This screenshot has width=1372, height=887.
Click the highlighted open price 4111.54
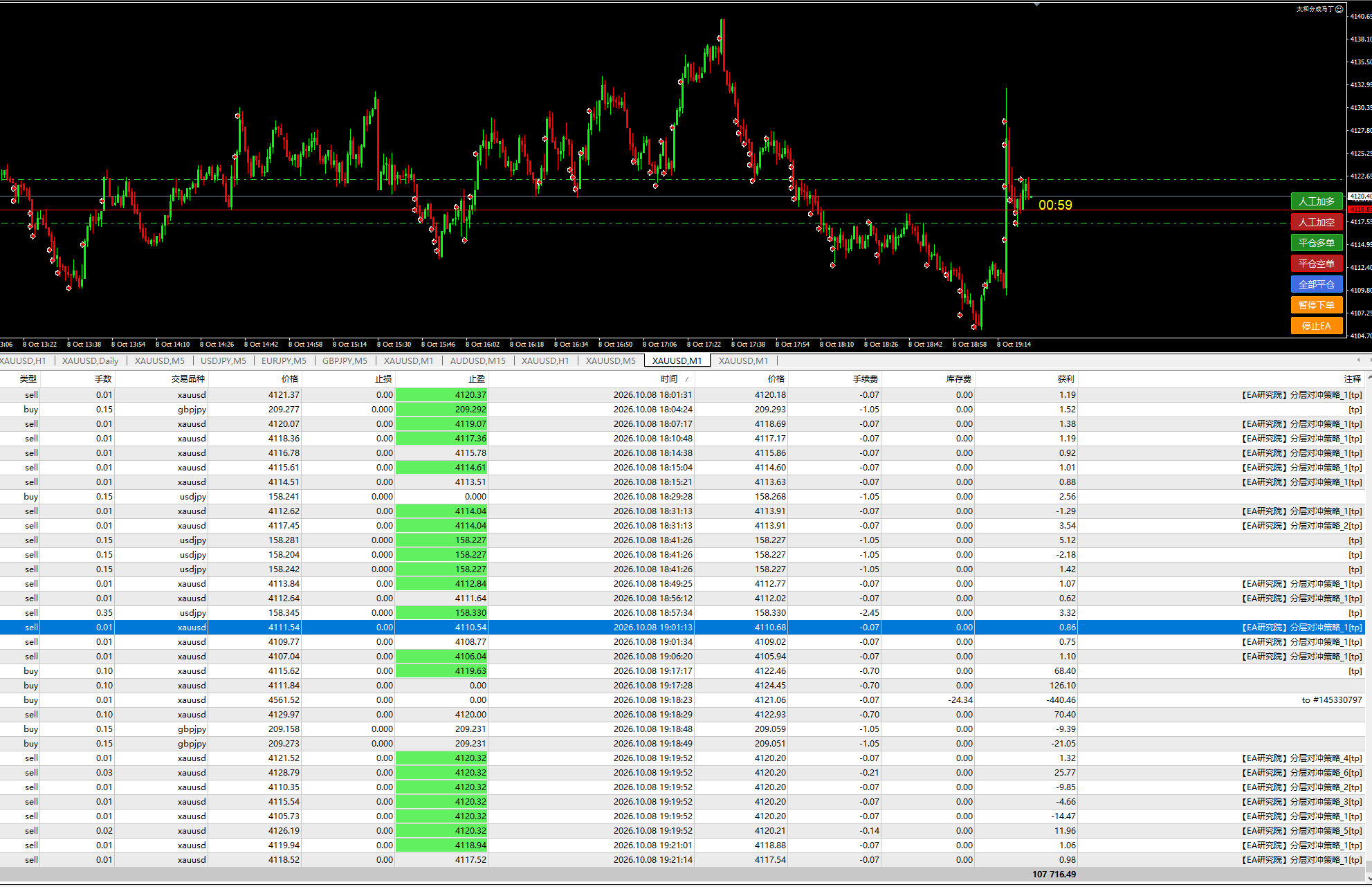point(284,628)
